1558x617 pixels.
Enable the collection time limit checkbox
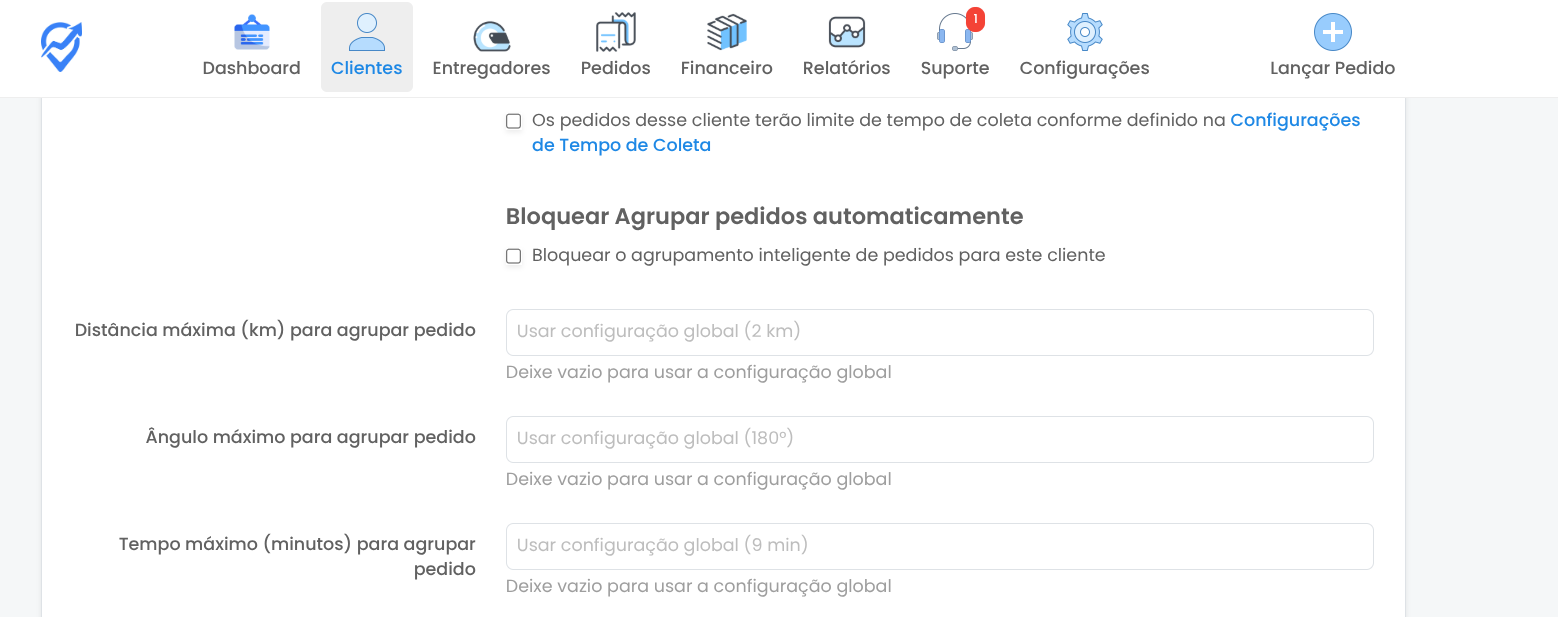point(514,121)
